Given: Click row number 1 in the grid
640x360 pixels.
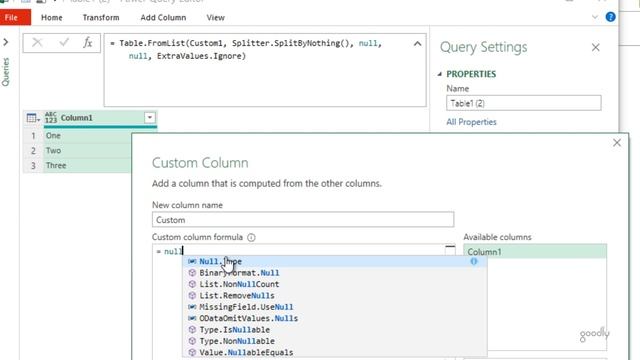Looking at the screenshot, I should (33, 136).
